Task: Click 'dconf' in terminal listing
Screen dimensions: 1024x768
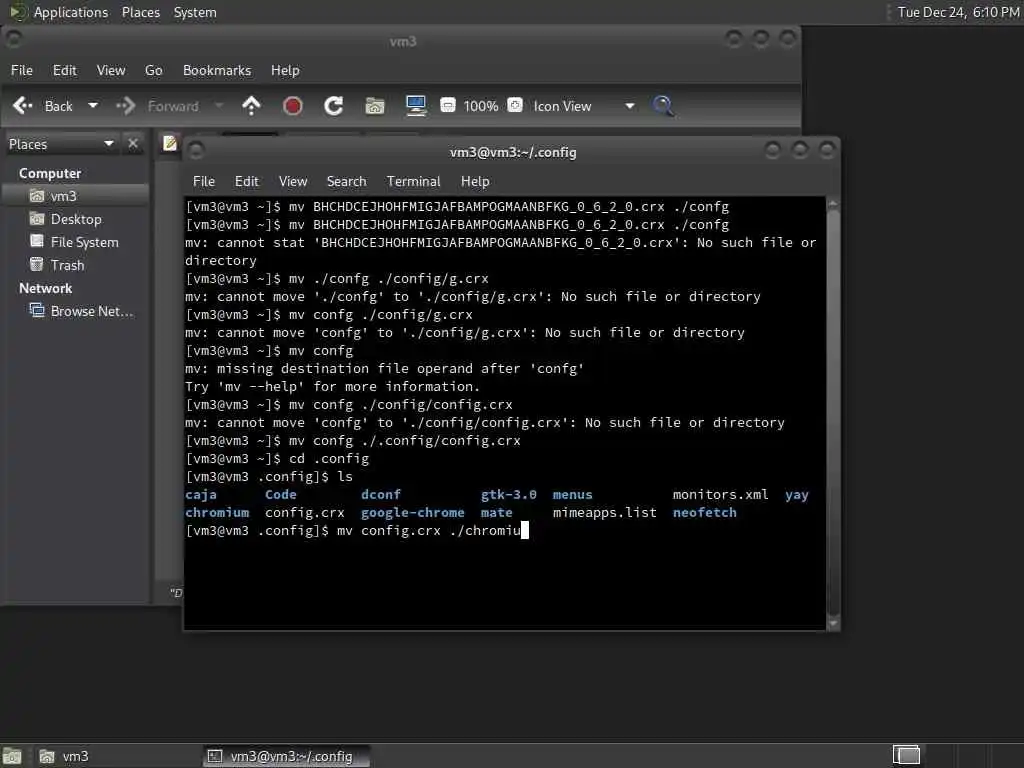Action: (x=381, y=494)
